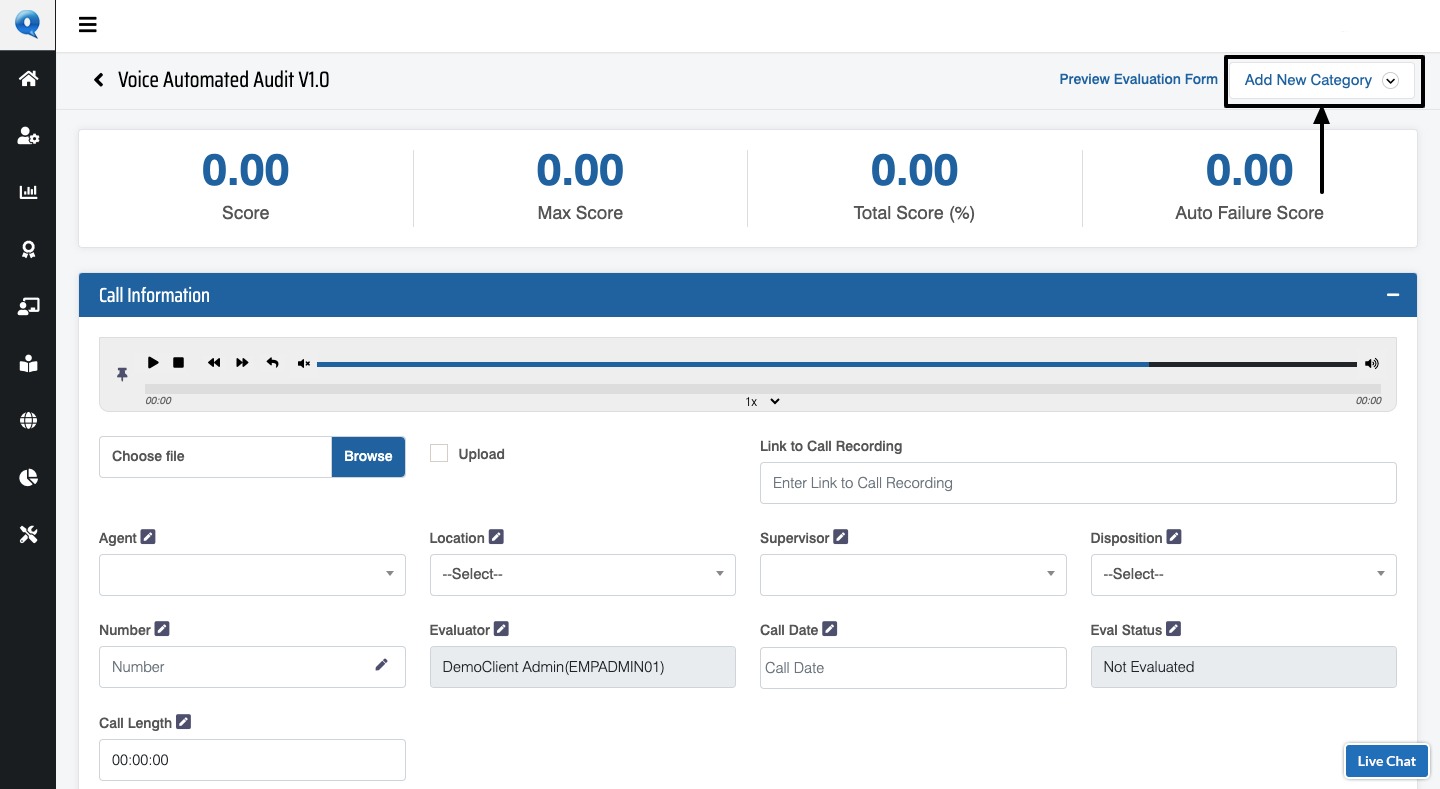Screen dimensions: 1440x789
Task: Expand the Disposition dropdown
Action: tap(1243, 575)
